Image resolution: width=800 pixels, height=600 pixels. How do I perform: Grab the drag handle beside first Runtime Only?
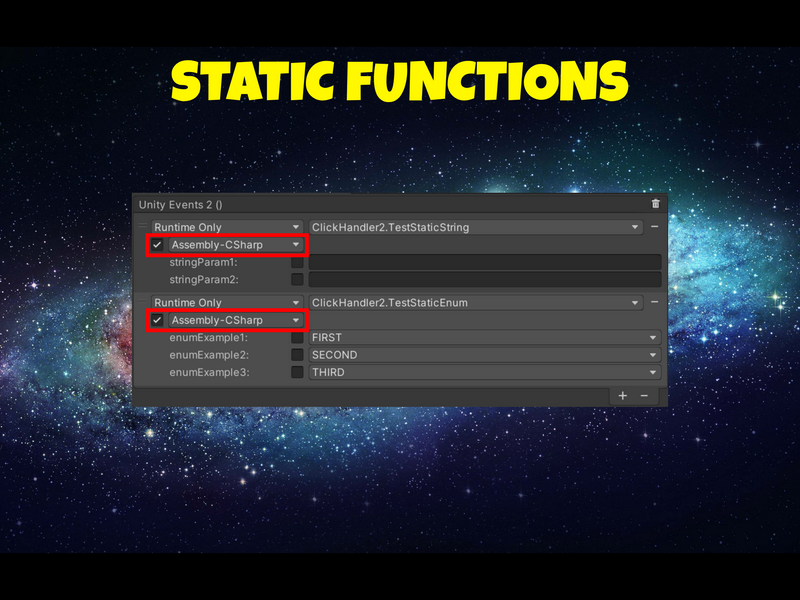pos(143,227)
